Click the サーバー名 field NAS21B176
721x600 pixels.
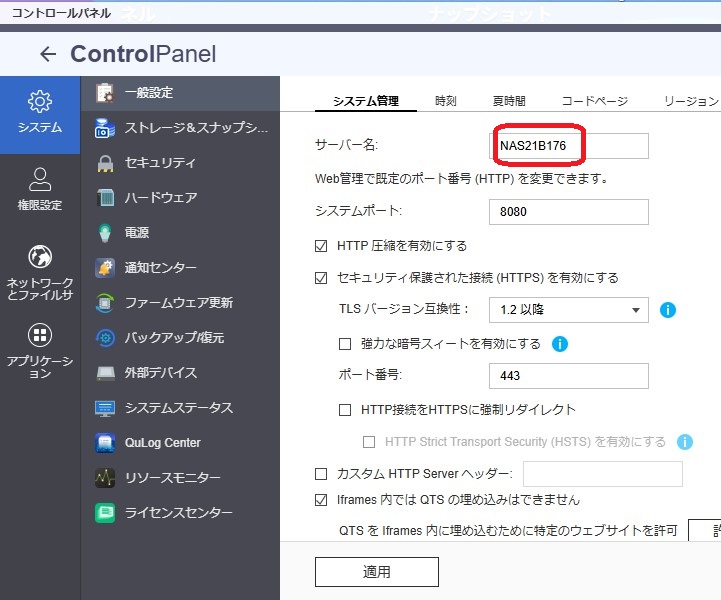click(x=569, y=146)
